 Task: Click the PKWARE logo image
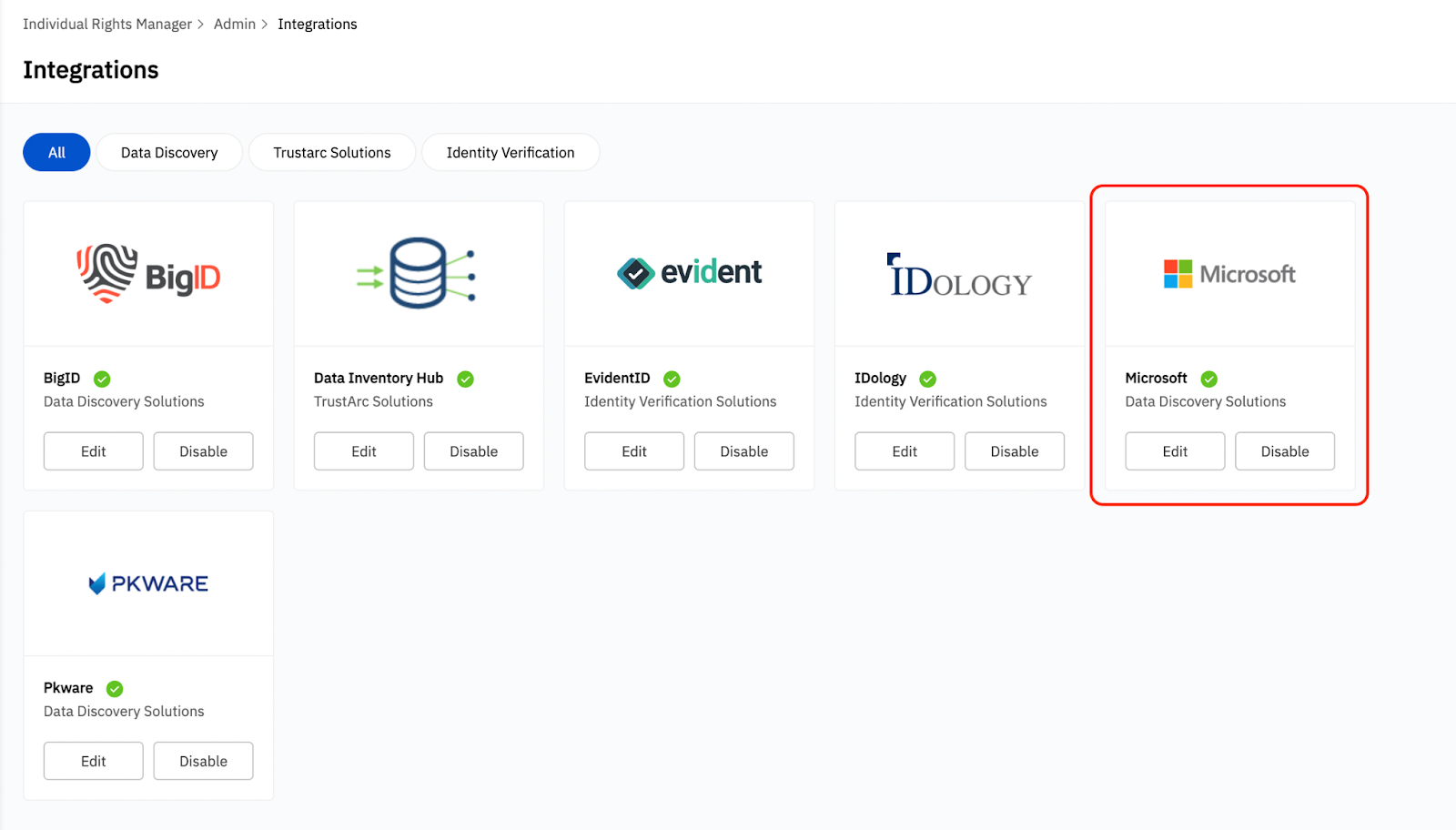(148, 583)
